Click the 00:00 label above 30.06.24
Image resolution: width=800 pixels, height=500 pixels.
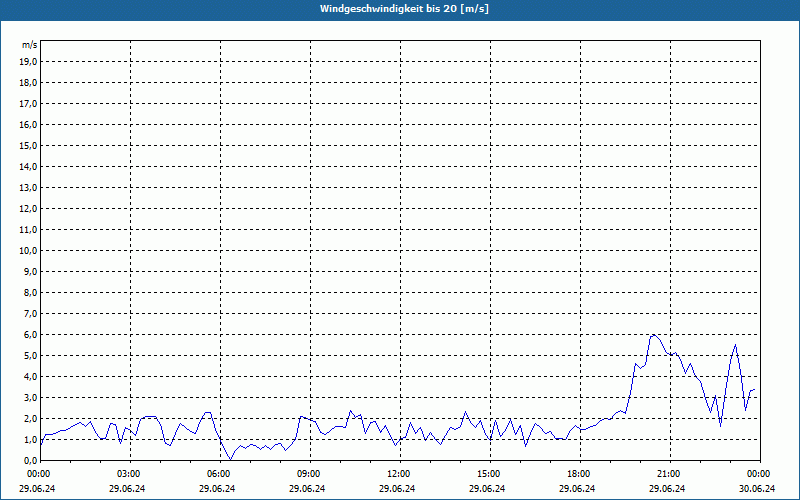click(x=758, y=474)
